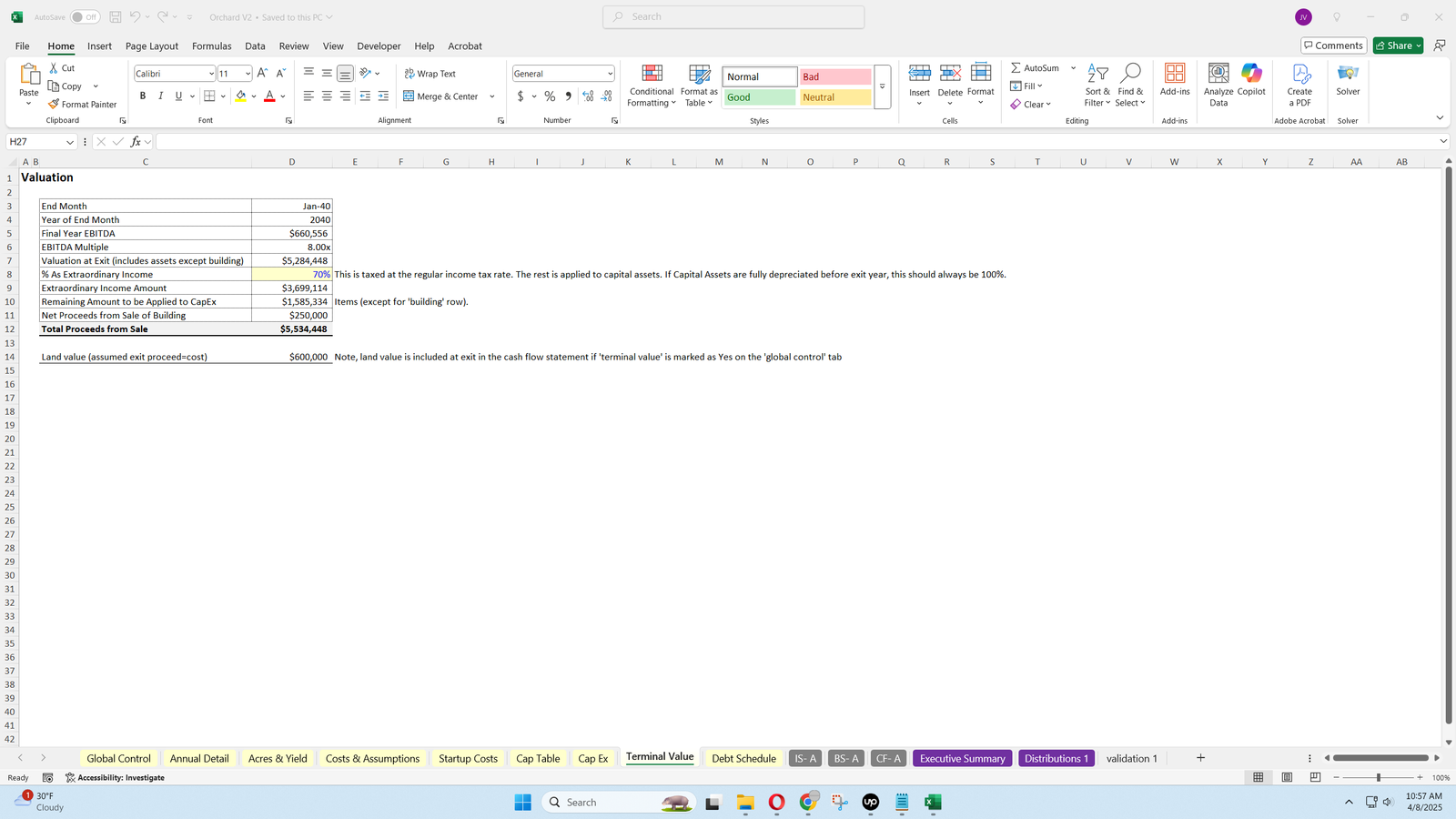1456x819 pixels.
Task: Click the Merge & Center icon
Action: coord(409,96)
